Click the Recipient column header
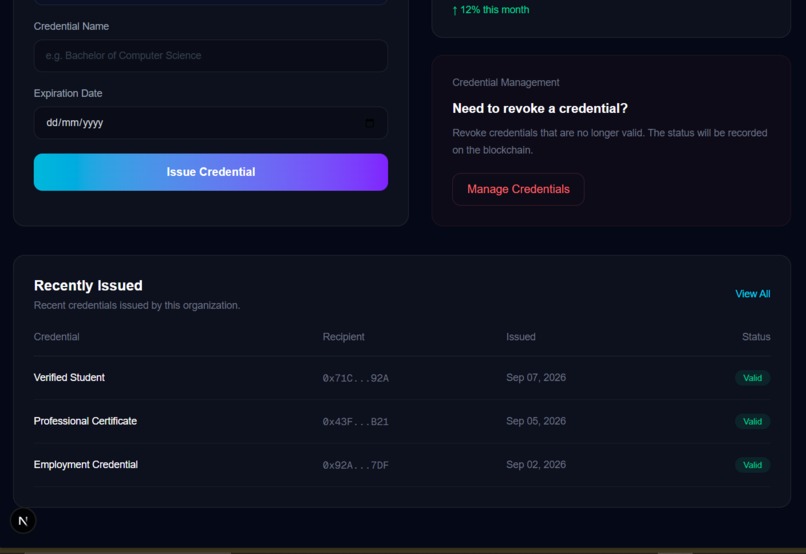 pos(343,337)
